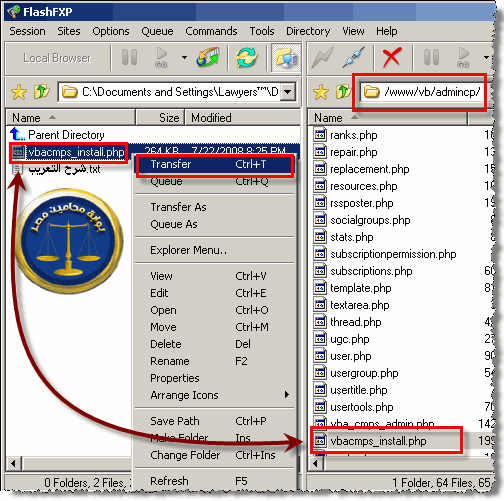Click the right pane parent folder up icon
504x501 pixels.
(x=343, y=91)
